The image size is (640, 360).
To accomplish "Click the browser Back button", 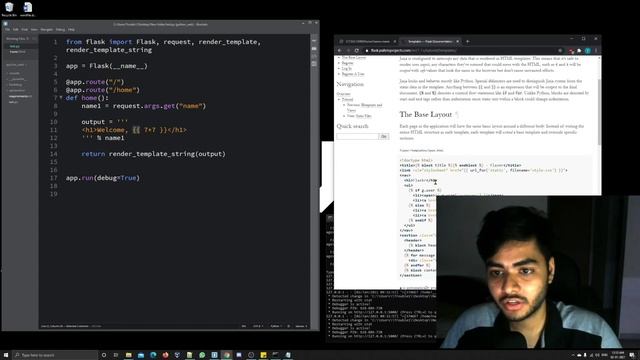I will (x=340, y=51).
